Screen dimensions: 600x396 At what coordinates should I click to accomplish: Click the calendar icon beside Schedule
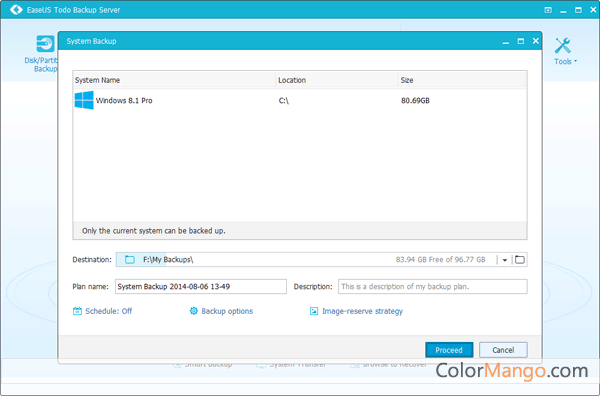click(x=77, y=311)
